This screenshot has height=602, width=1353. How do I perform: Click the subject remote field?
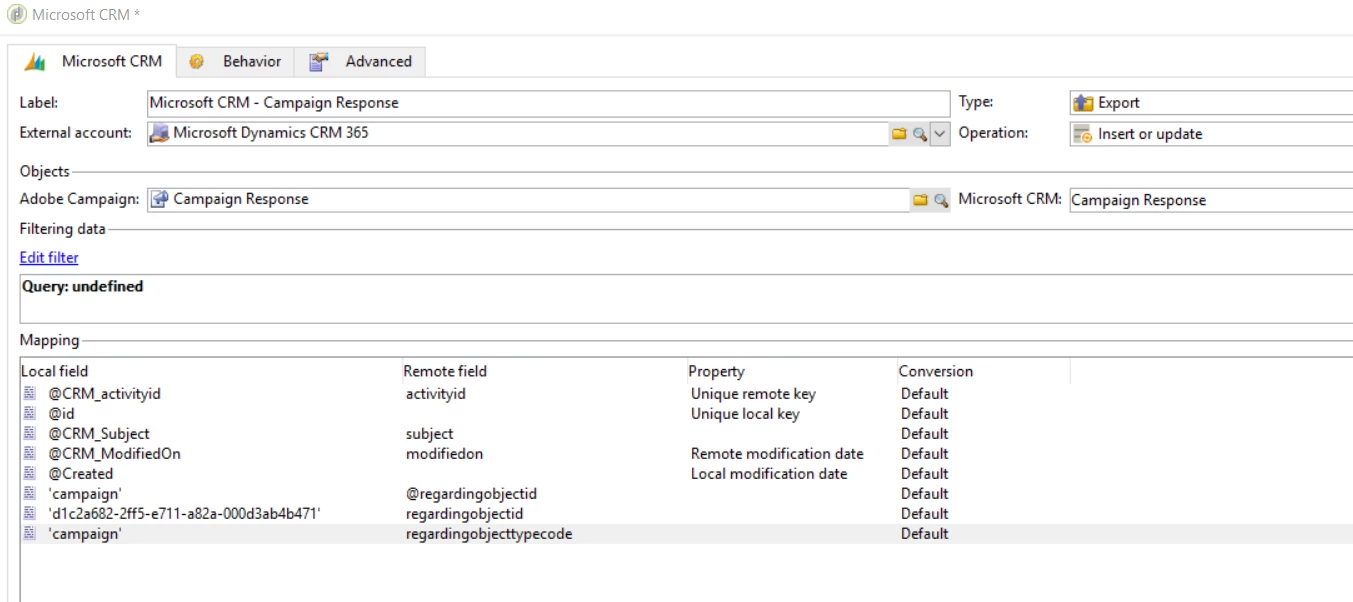tap(429, 434)
